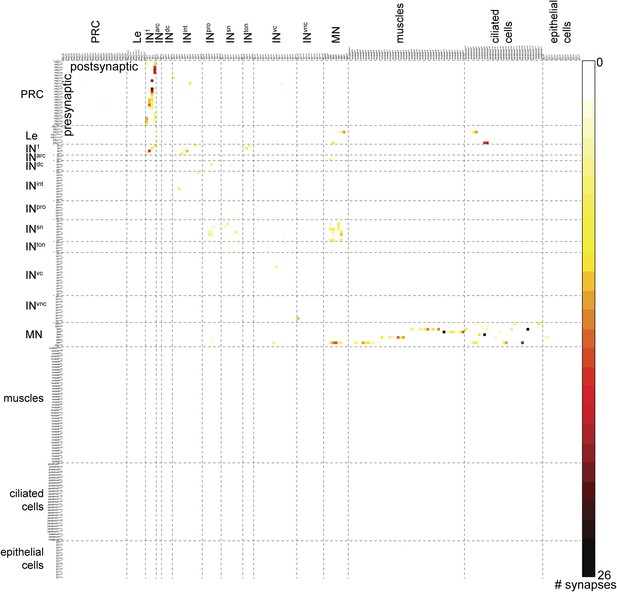The width and height of the screenshot is (617, 592).
Task: Click the MN row label on left axis
Action: pyautogui.click(x=34, y=335)
